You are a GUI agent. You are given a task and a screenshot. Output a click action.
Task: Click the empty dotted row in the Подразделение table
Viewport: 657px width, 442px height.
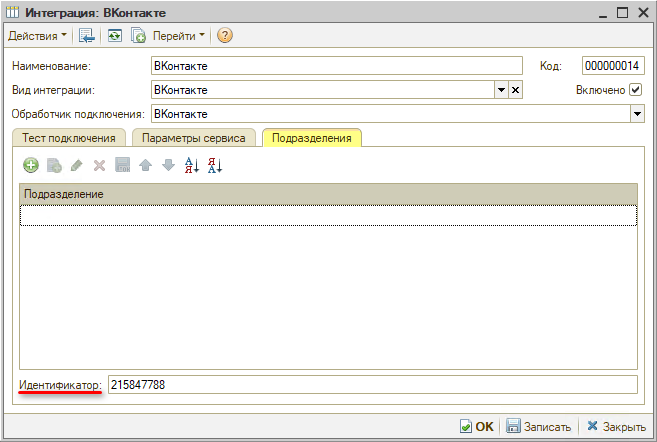[x=328, y=215]
